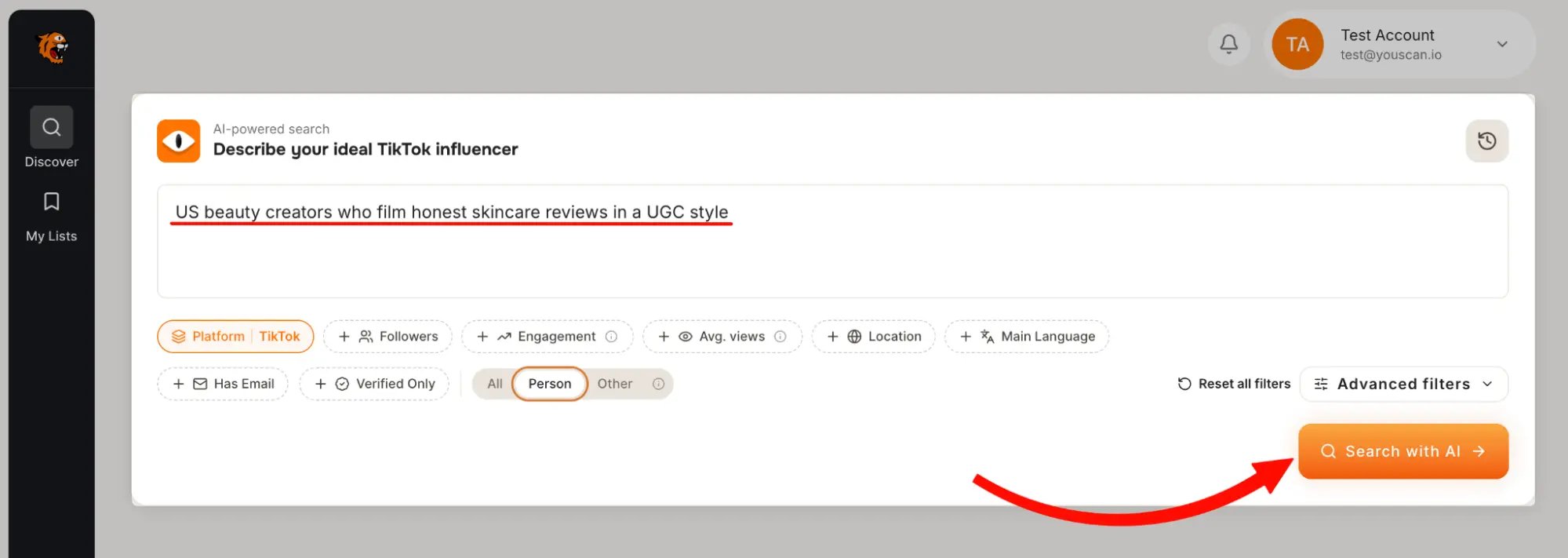Add a Main Language filter
The width and height of the screenshot is (1568, 558).
tap(1027, 337)
